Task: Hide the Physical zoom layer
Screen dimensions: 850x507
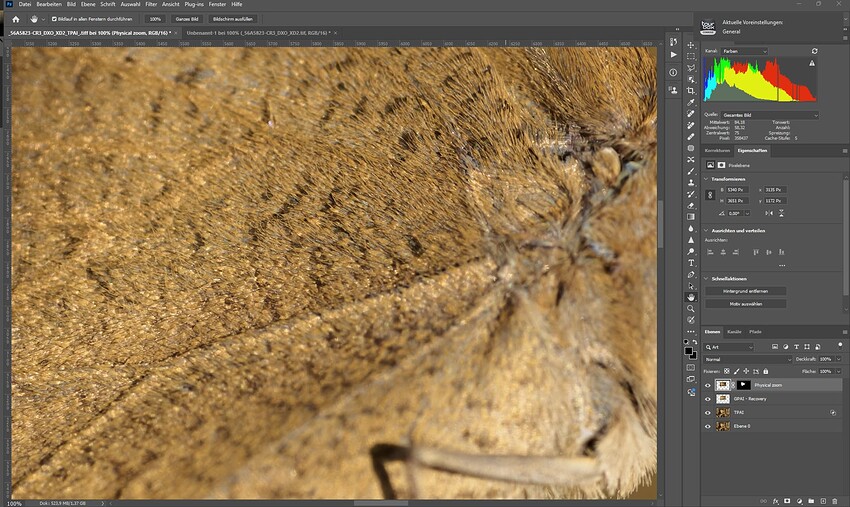Action: tap(707, 386)
